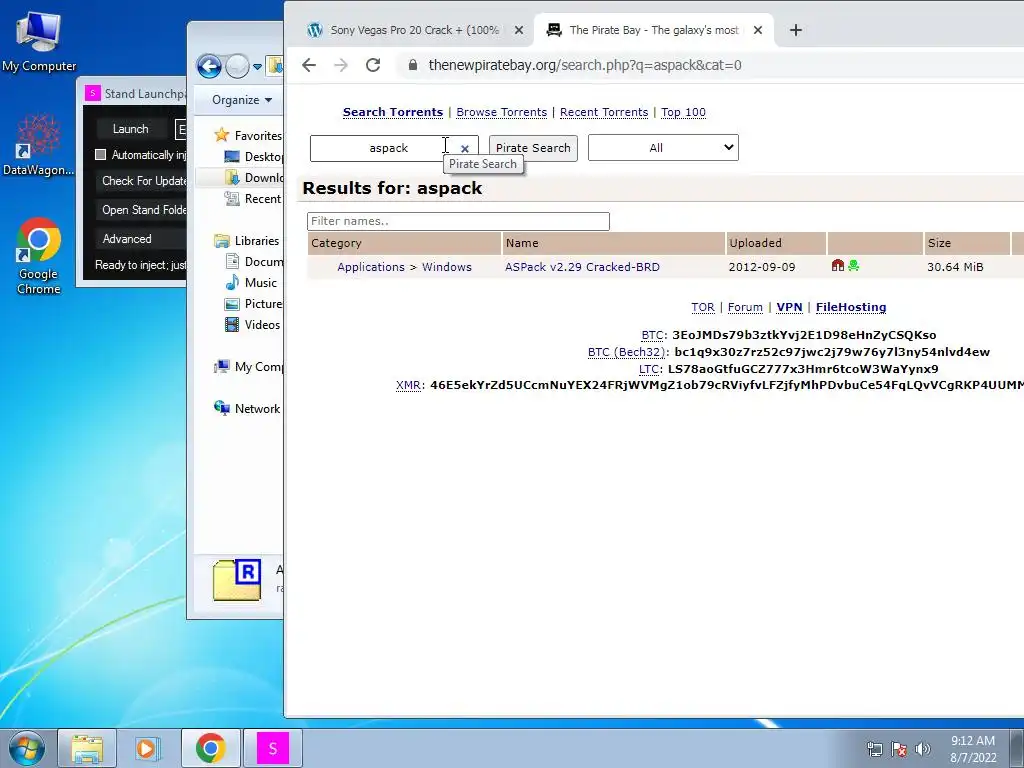
Task: Click the magnet download icon for ASPack
Action: [x=838, y=265]
